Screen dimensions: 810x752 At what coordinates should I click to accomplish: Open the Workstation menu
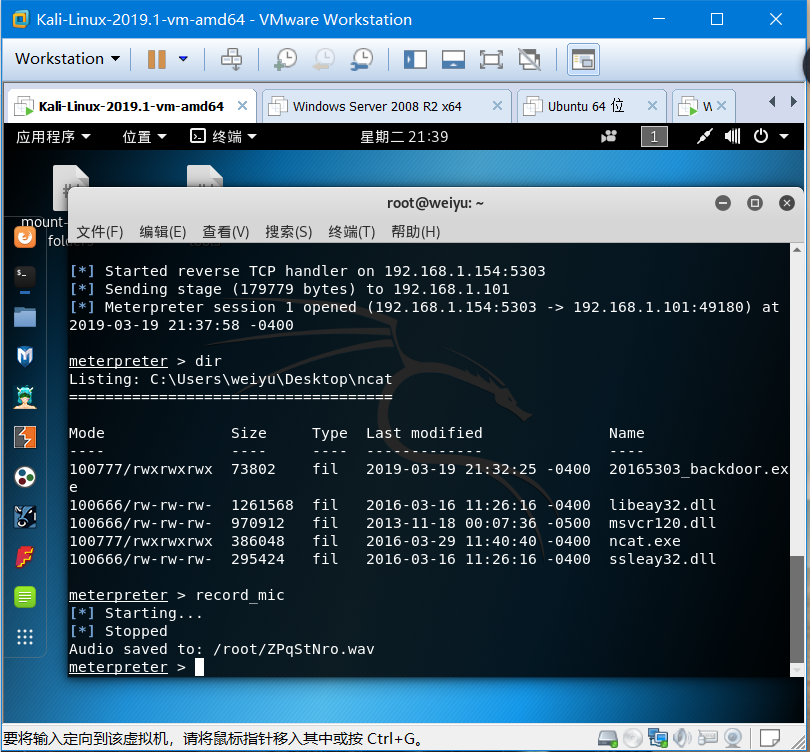pyautogui.click(x=67, y=59)
